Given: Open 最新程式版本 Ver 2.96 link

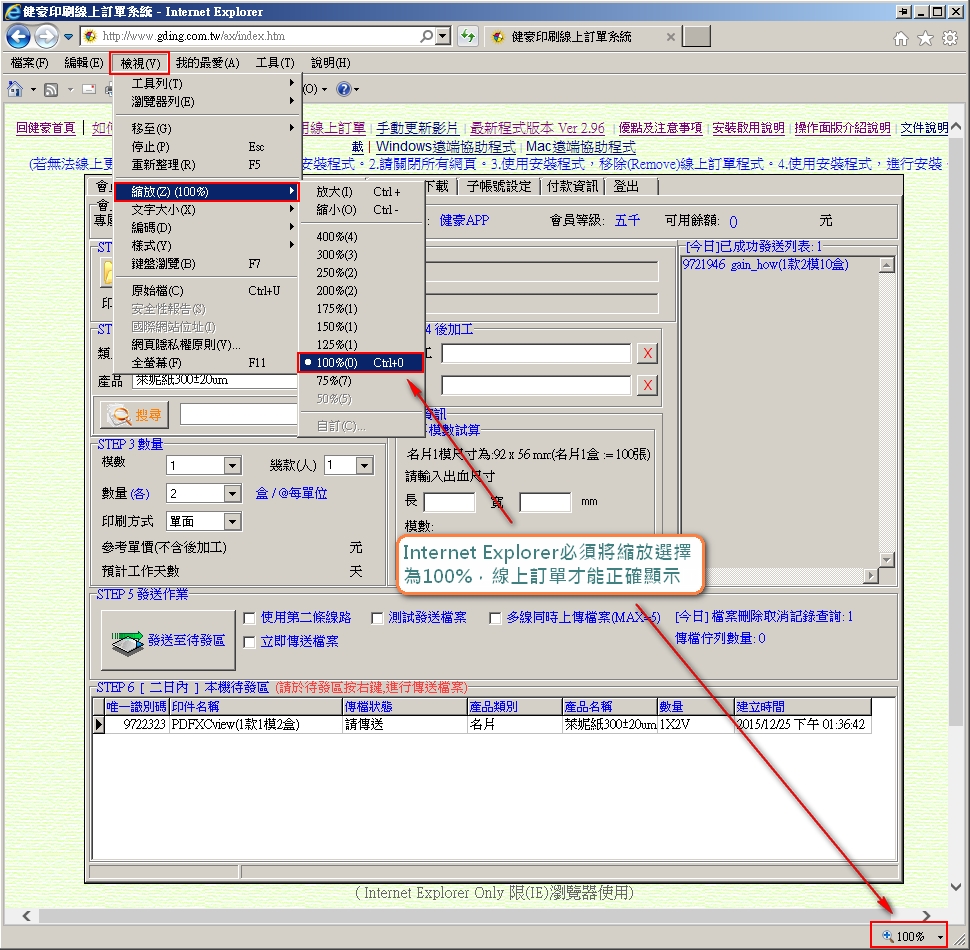Looking at the screenshot, I should (537, 128).
